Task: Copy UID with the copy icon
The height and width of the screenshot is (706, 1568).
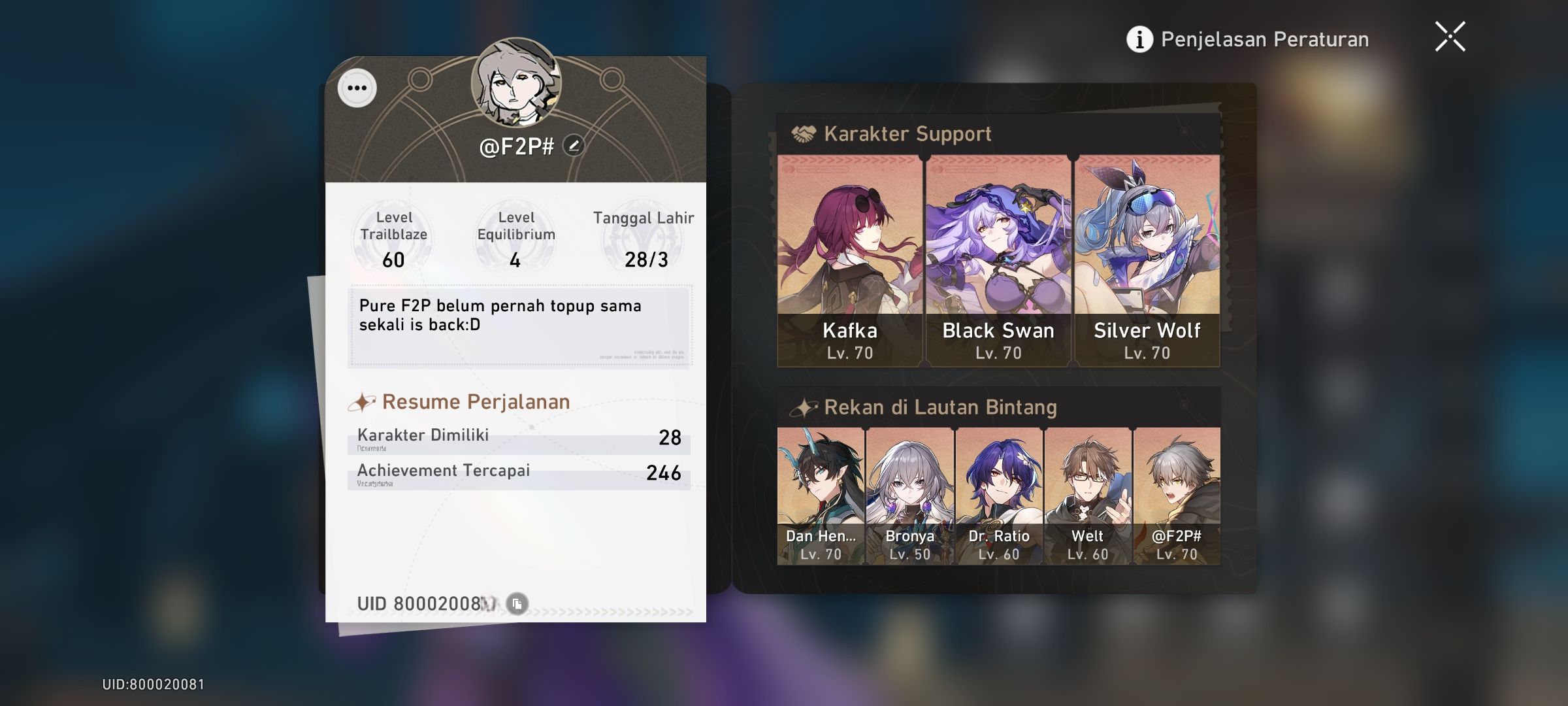Action: 517,603
